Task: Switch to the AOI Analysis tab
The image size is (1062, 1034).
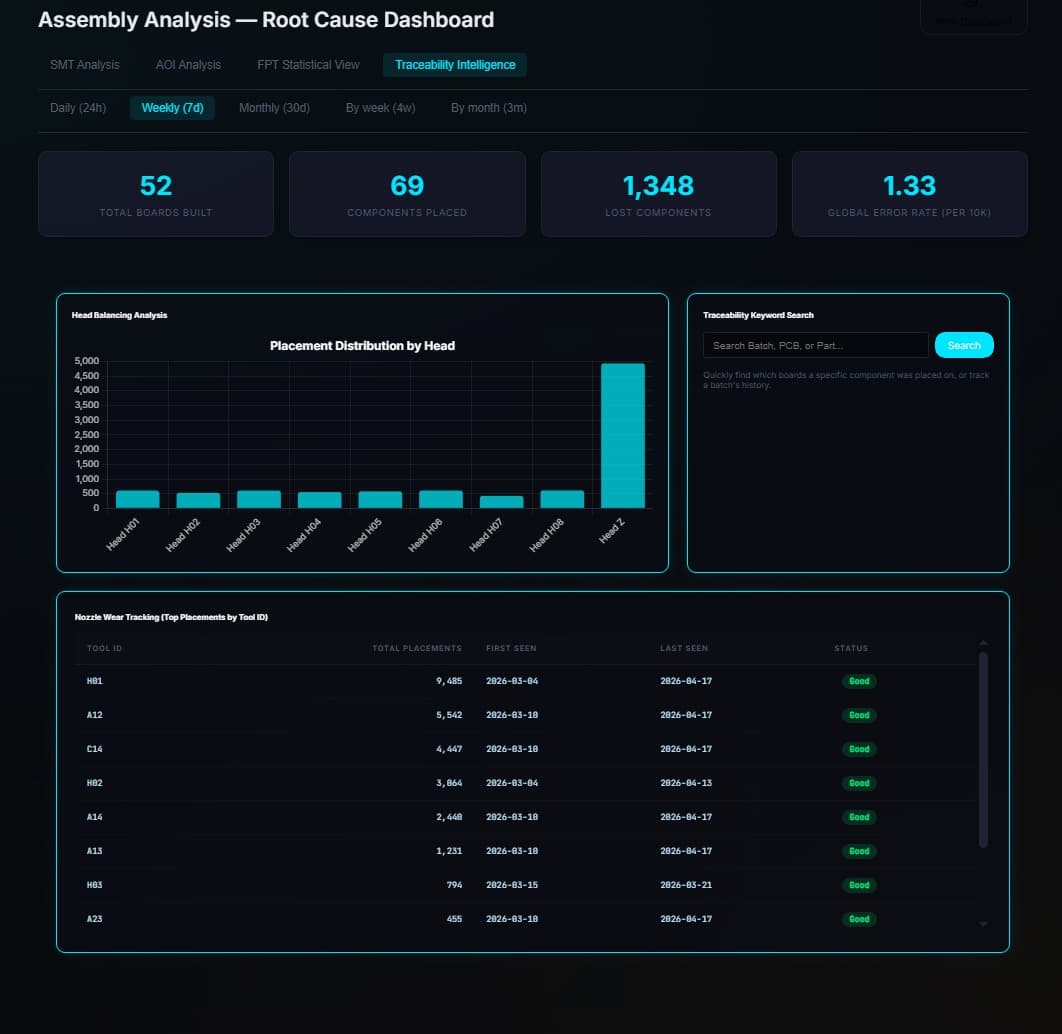Action: (188, 65)
